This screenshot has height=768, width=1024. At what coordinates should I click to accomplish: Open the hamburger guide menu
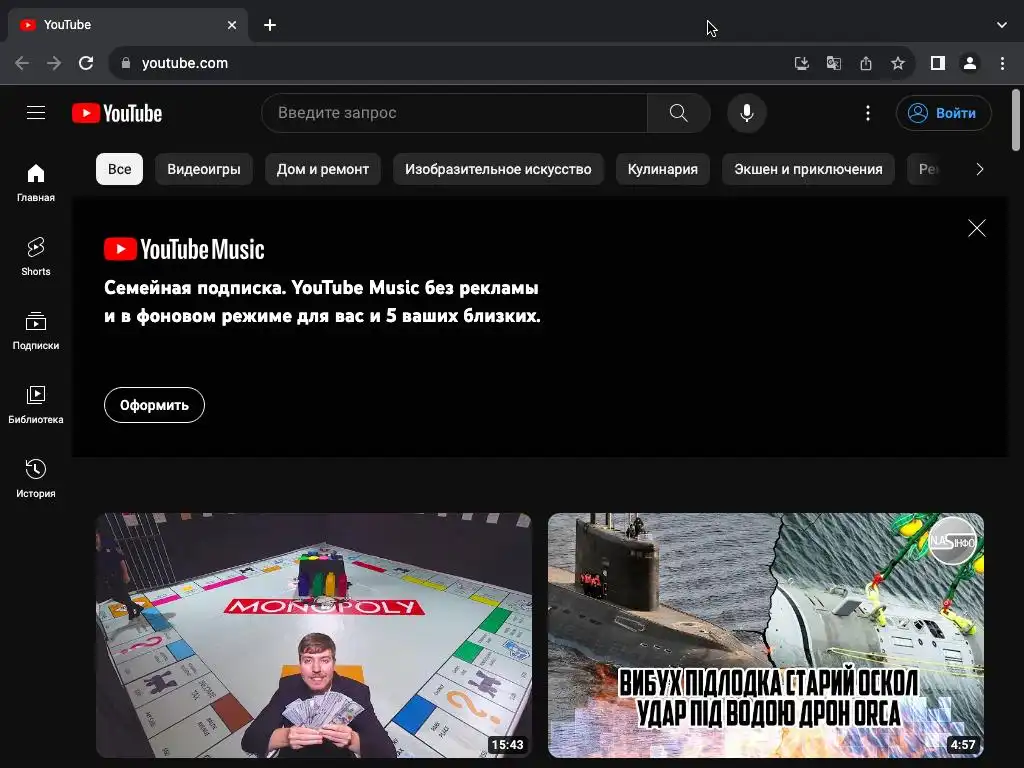point(36,113)
